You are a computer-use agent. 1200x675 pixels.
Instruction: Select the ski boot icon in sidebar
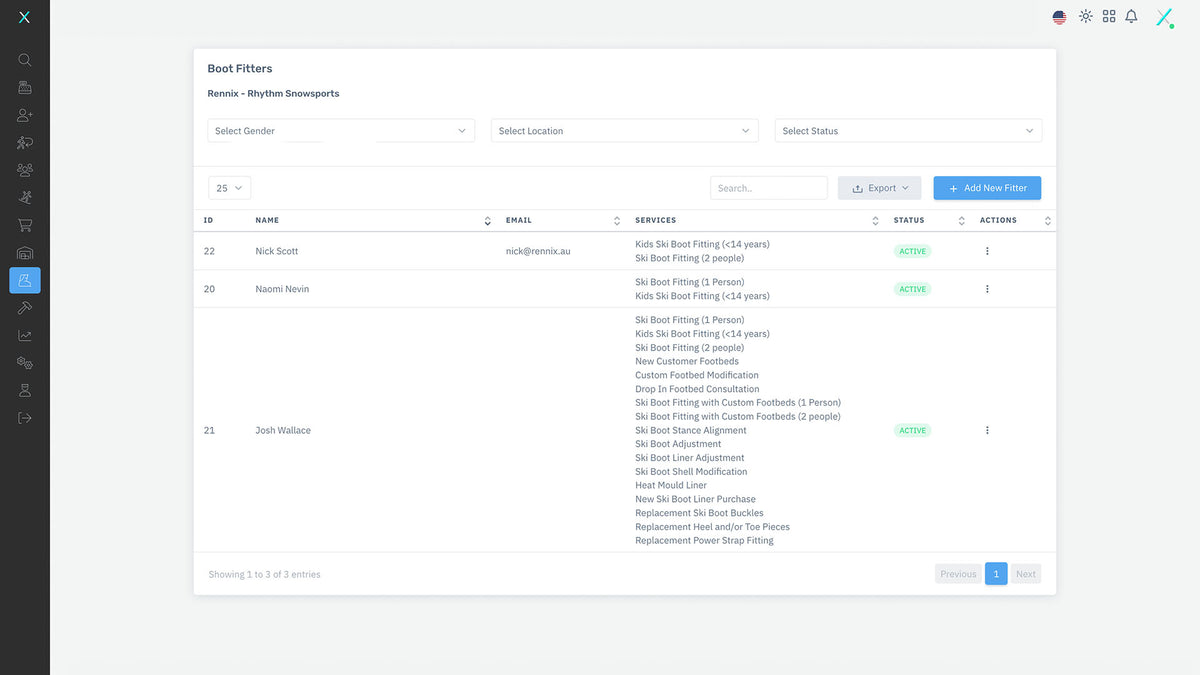[25, 280]
